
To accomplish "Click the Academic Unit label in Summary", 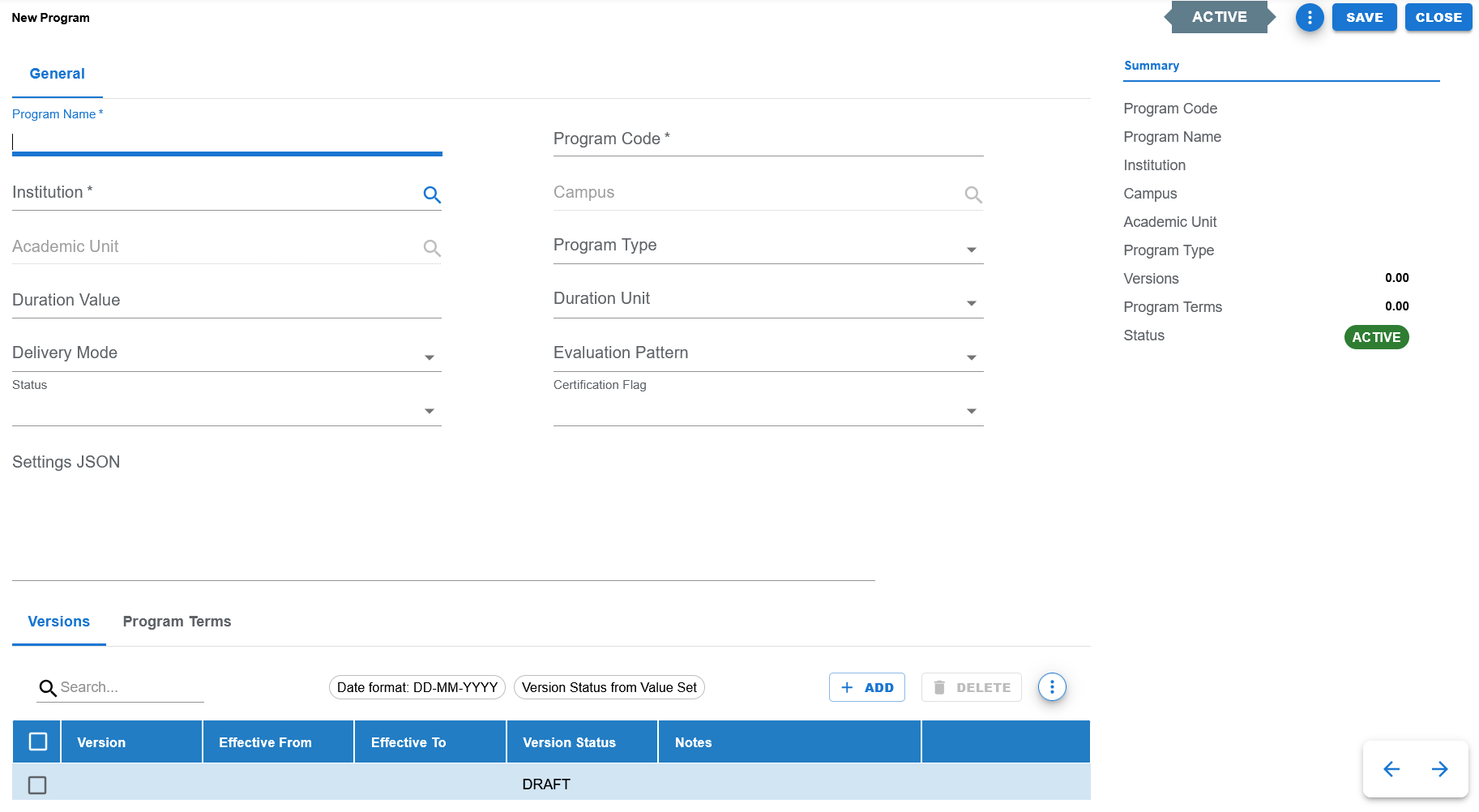I will 1169,222.
